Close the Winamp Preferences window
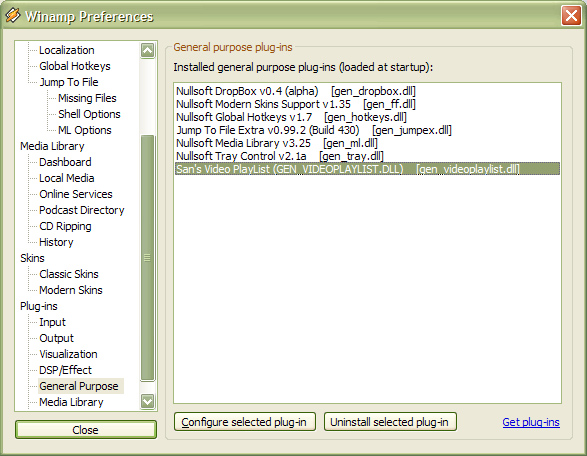Image resolution: width=587 pixels, height=456 pixels. click(571, 16)
